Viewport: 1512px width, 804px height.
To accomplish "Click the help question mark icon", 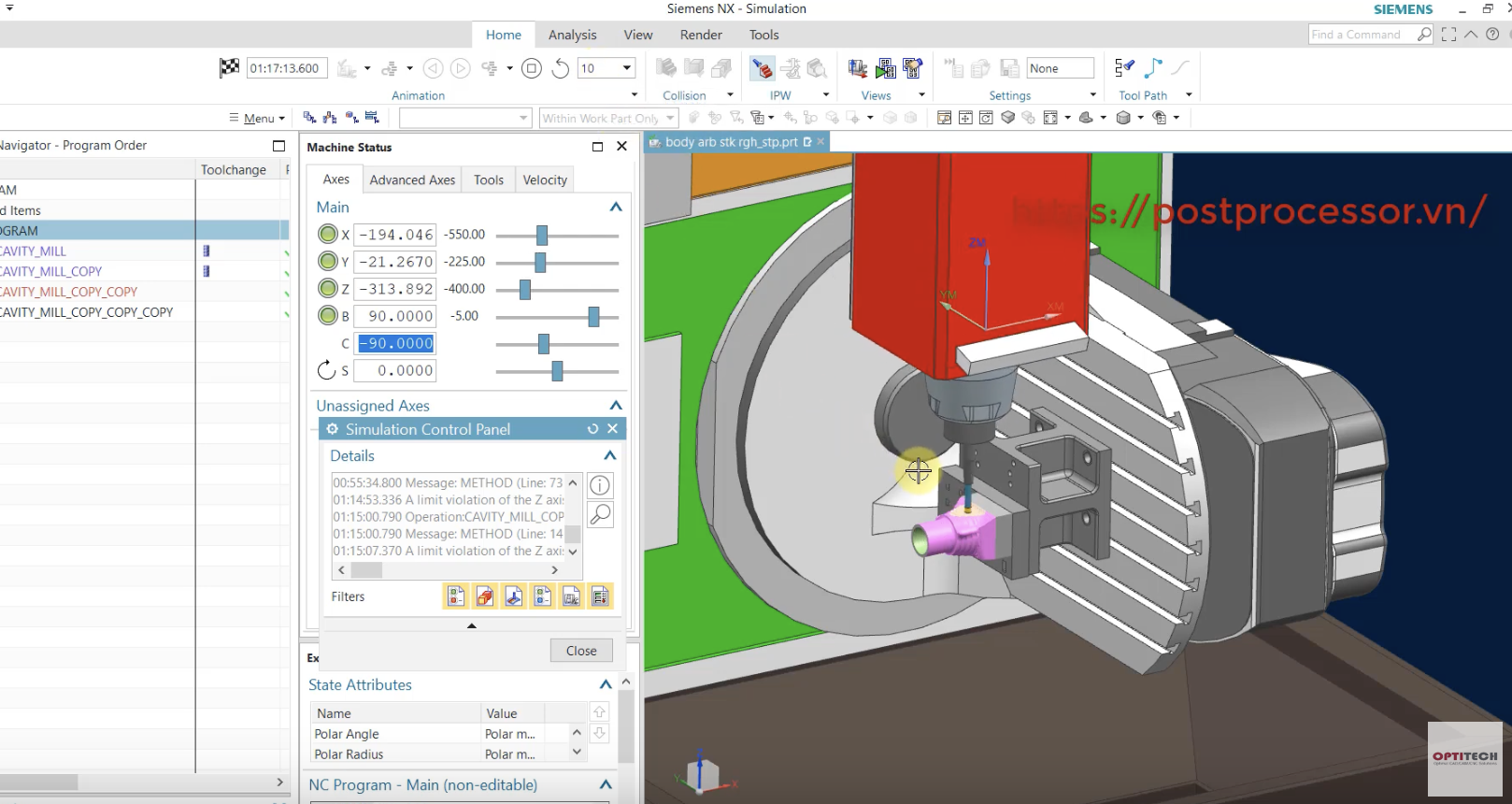I will click(1492, 35).
